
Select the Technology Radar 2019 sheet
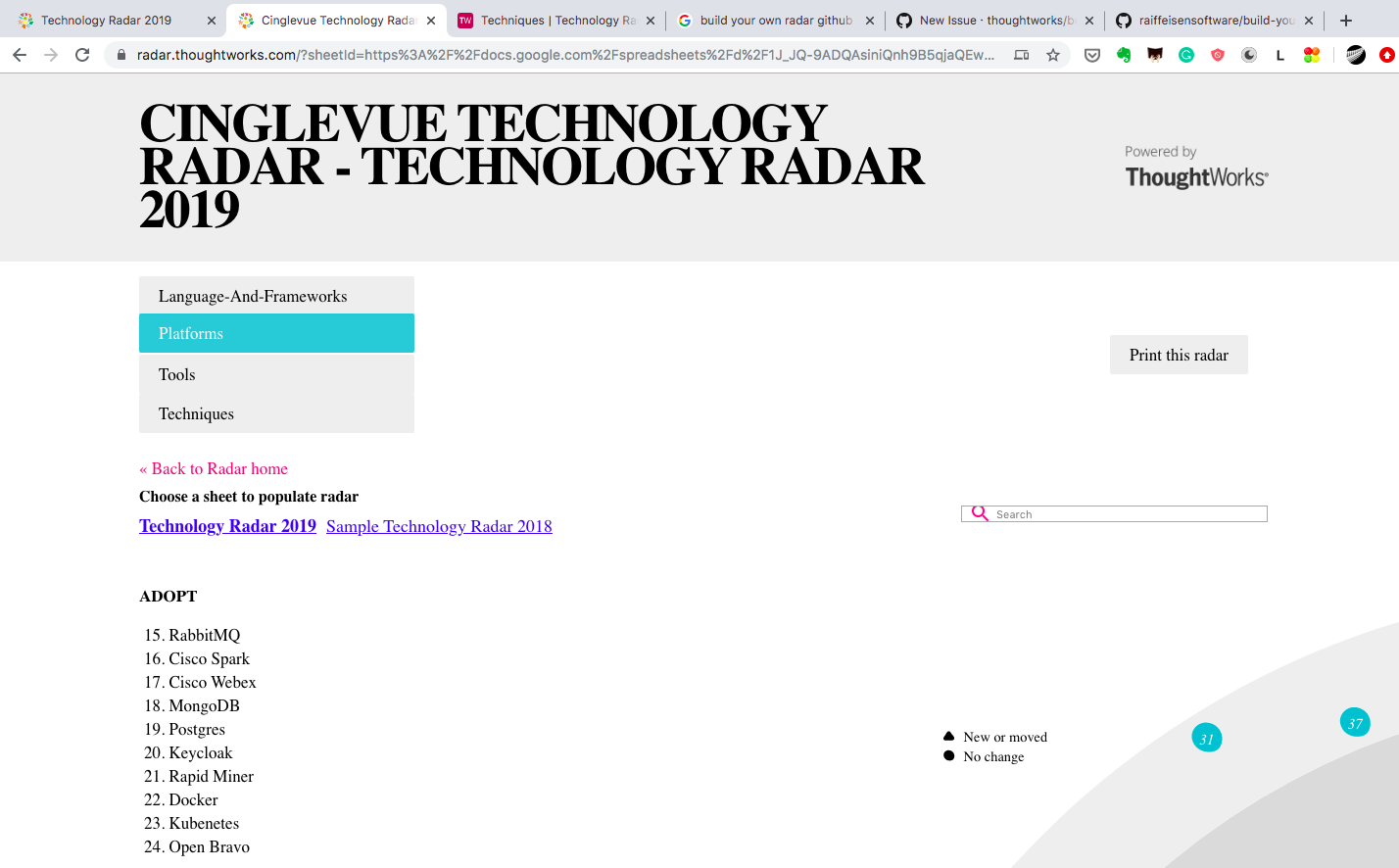(x=227, y=526)
